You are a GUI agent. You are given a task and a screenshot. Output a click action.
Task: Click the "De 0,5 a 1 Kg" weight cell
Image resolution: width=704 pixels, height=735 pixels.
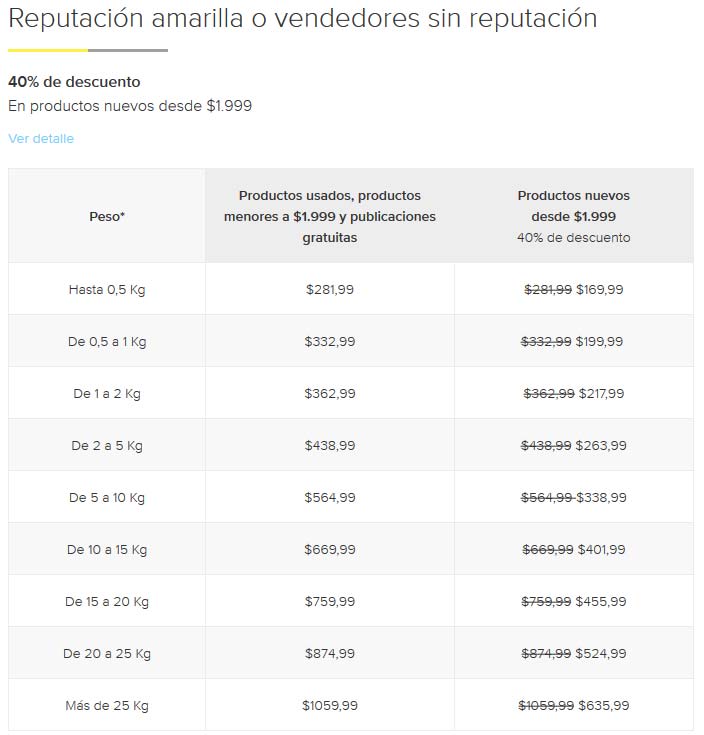(107, 342)
